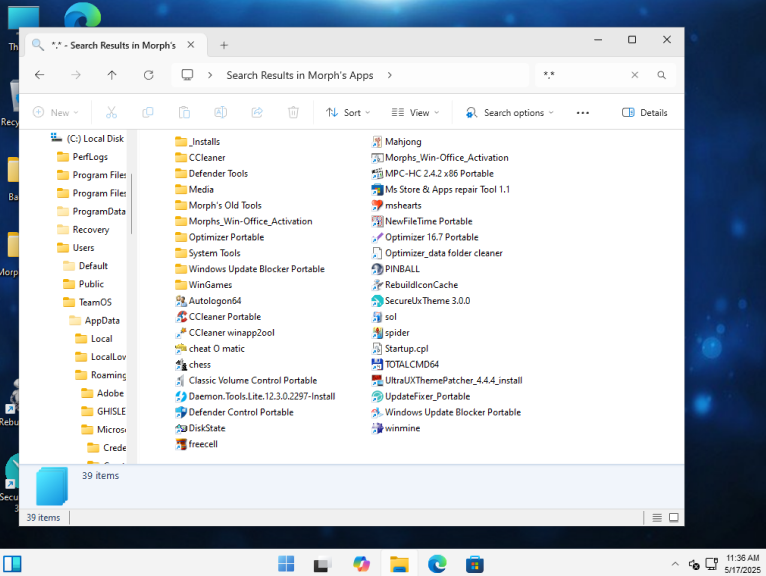This screenshot has height=576, width=766.
Task: Open the Search options dropdown
Action: tap(510, 113)
